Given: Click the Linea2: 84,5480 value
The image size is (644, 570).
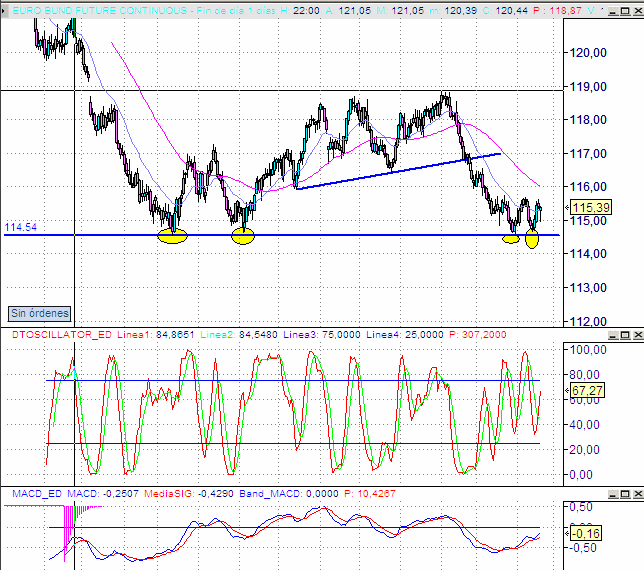Looking at the screenshot, I should (x=239, y=335).
